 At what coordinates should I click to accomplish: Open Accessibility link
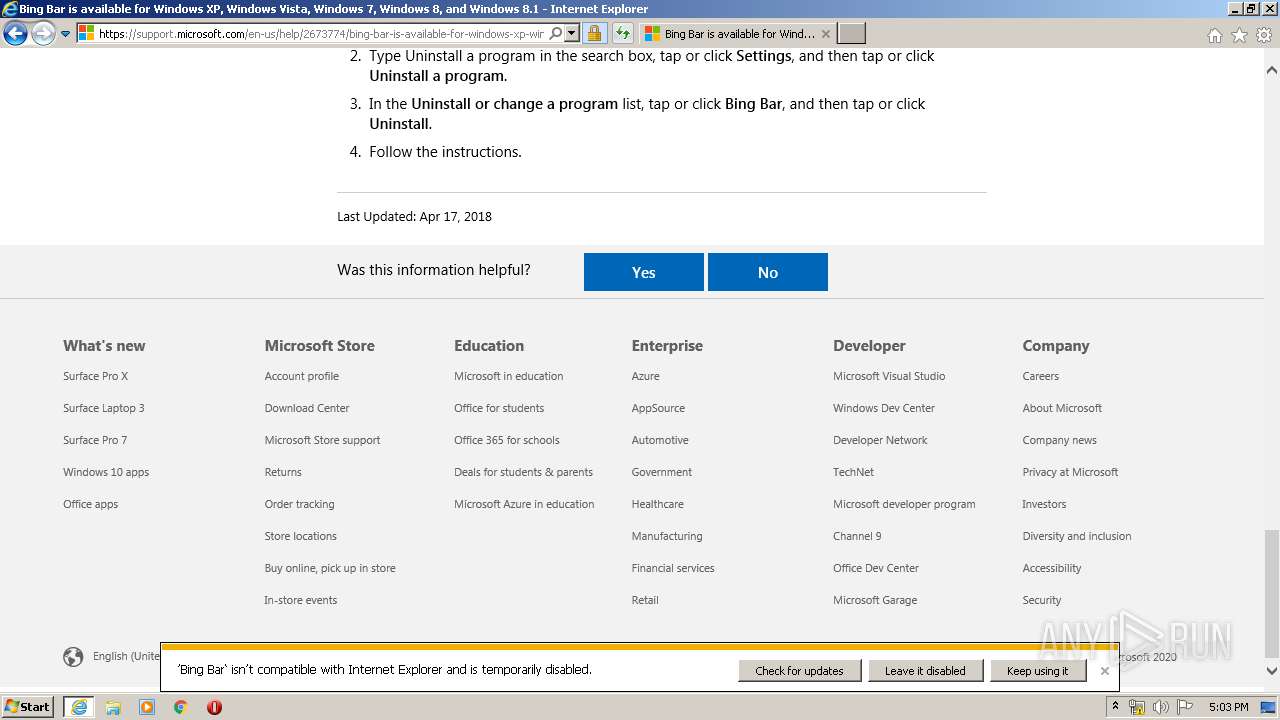tap(1052, 568)
